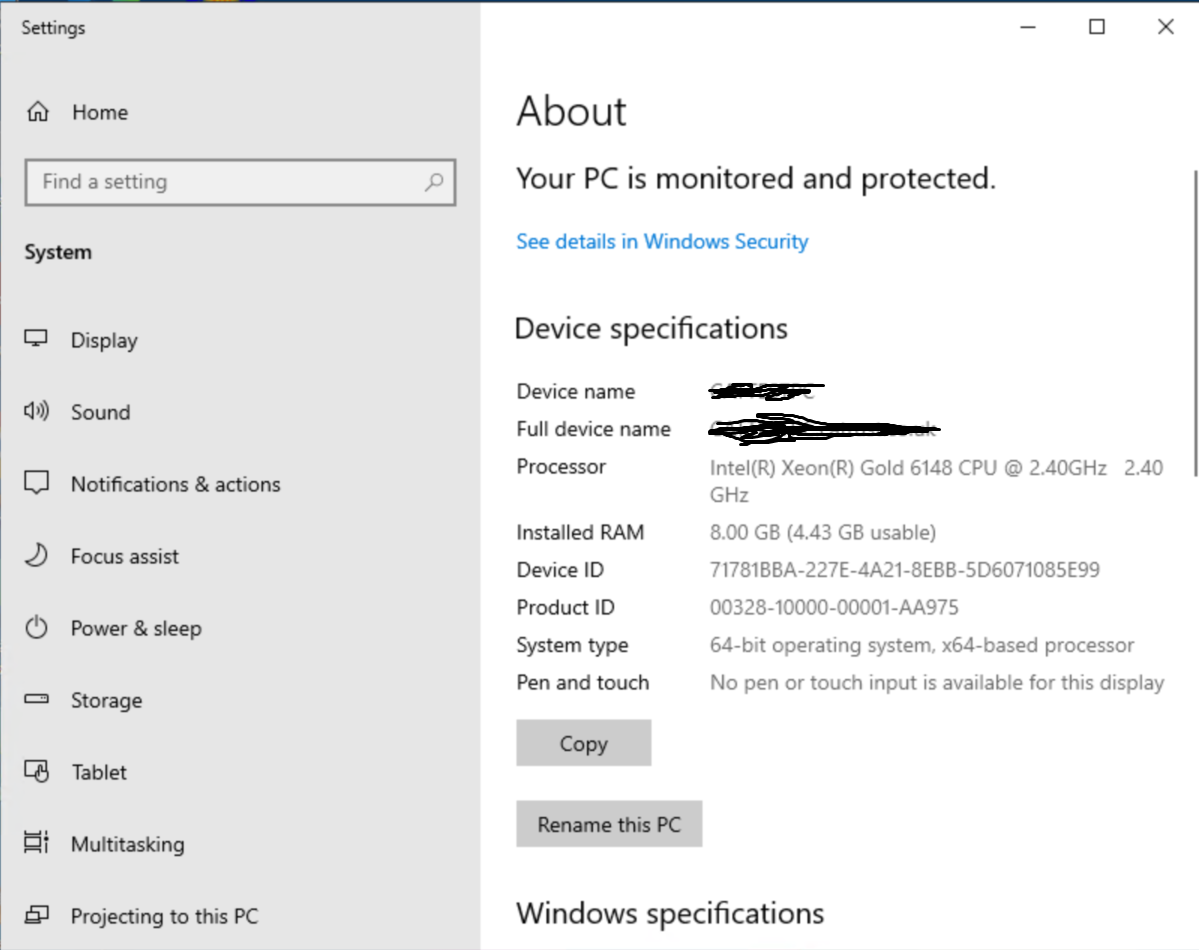Open Multitasking via its window icon

(x=36, y=844)
